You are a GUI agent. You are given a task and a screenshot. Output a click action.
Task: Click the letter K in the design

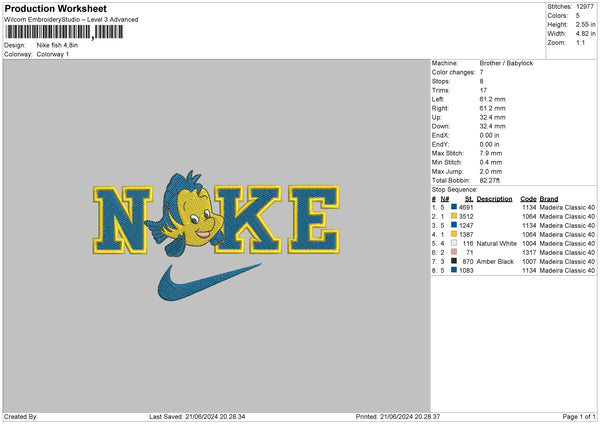click(x=248, y=219)
